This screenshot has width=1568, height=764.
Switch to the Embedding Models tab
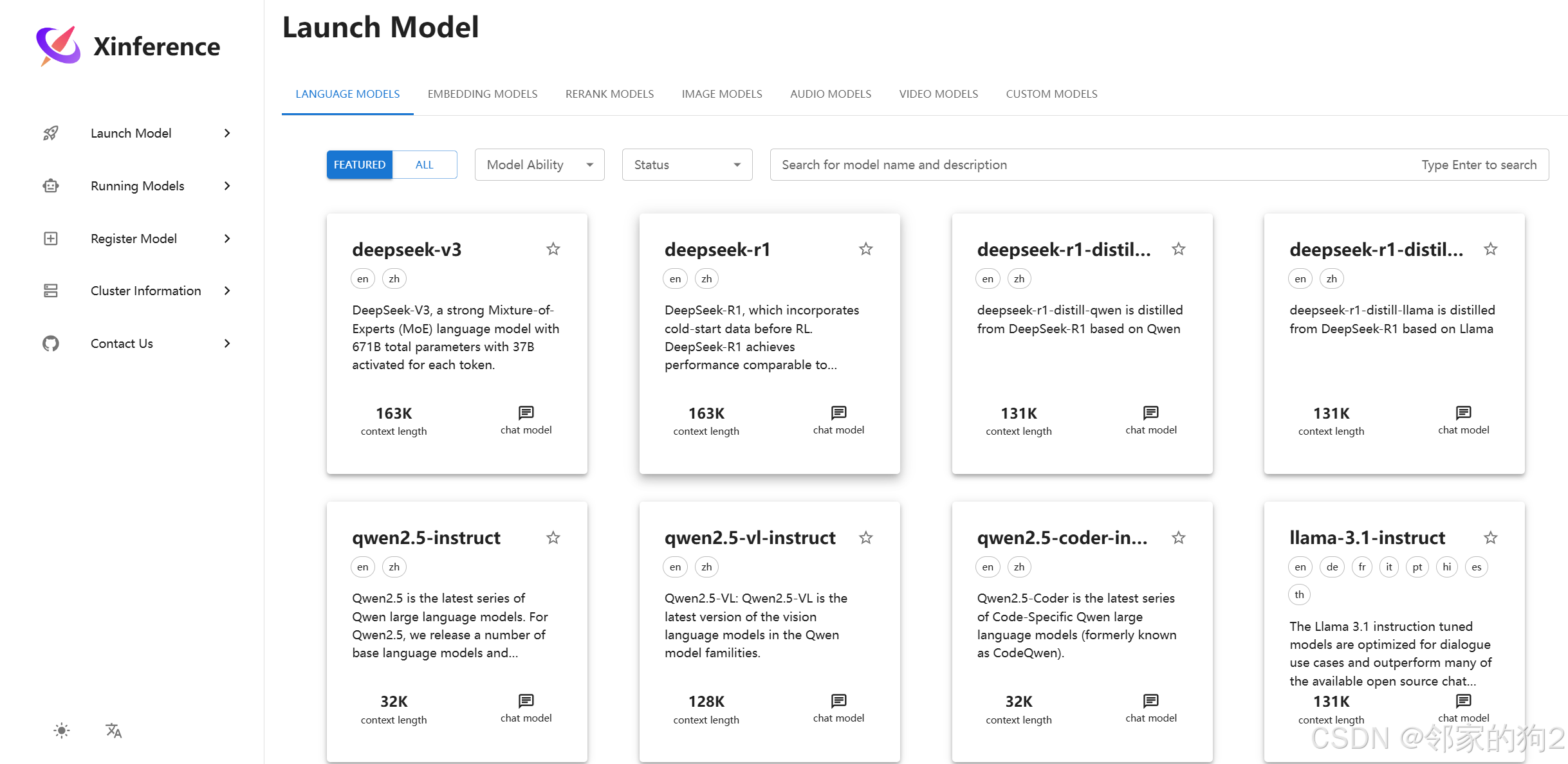pyautogui.click(x=483, y=94)
